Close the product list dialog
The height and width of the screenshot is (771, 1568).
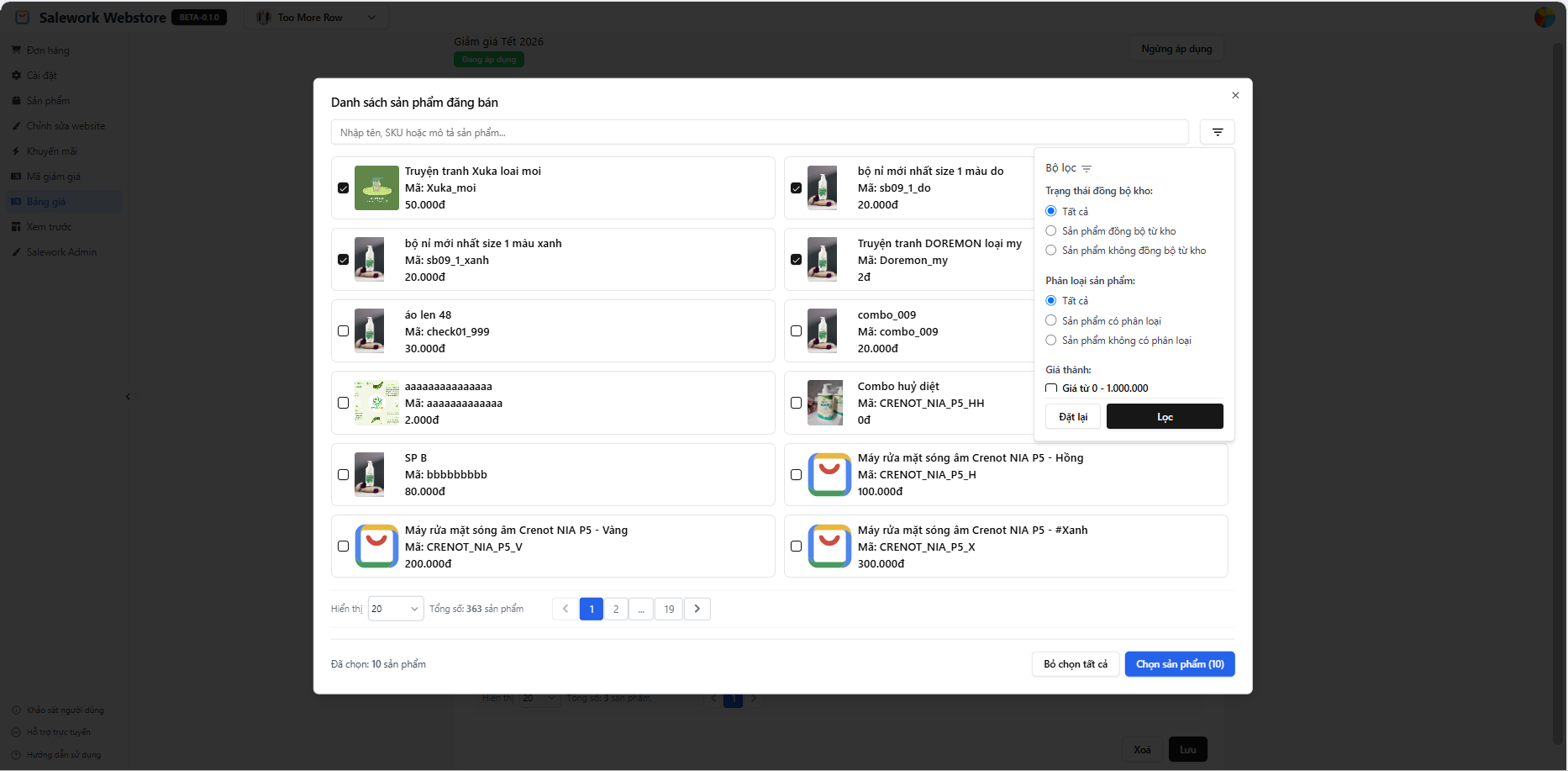(x=1235, y=96)
